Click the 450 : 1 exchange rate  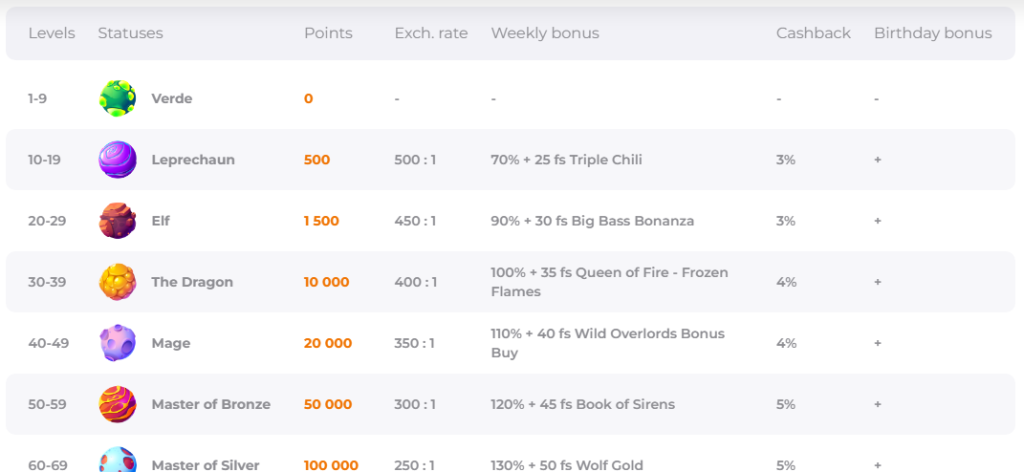coord(415,221)
